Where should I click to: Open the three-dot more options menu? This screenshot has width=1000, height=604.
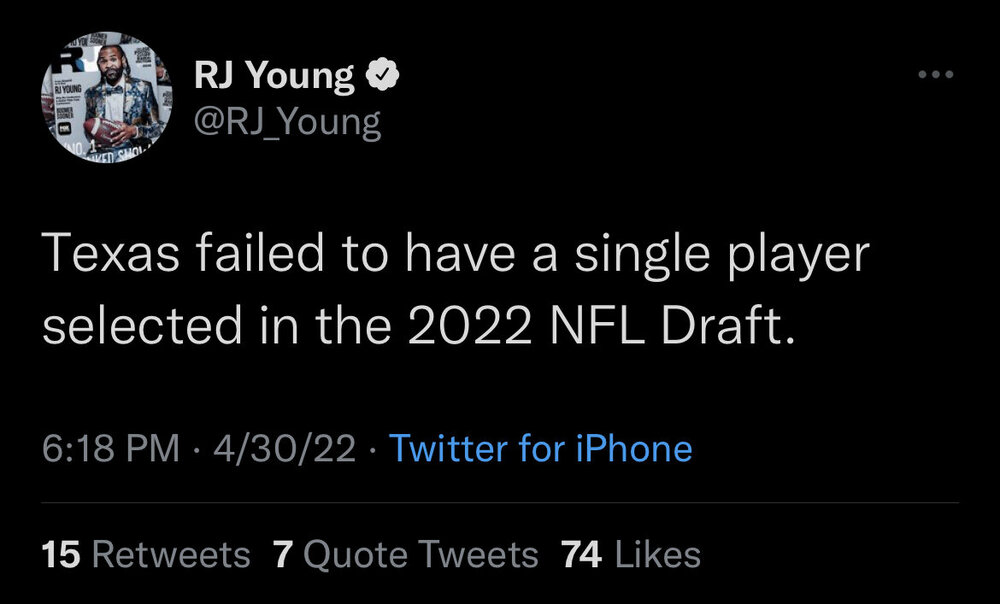[935, 75]
